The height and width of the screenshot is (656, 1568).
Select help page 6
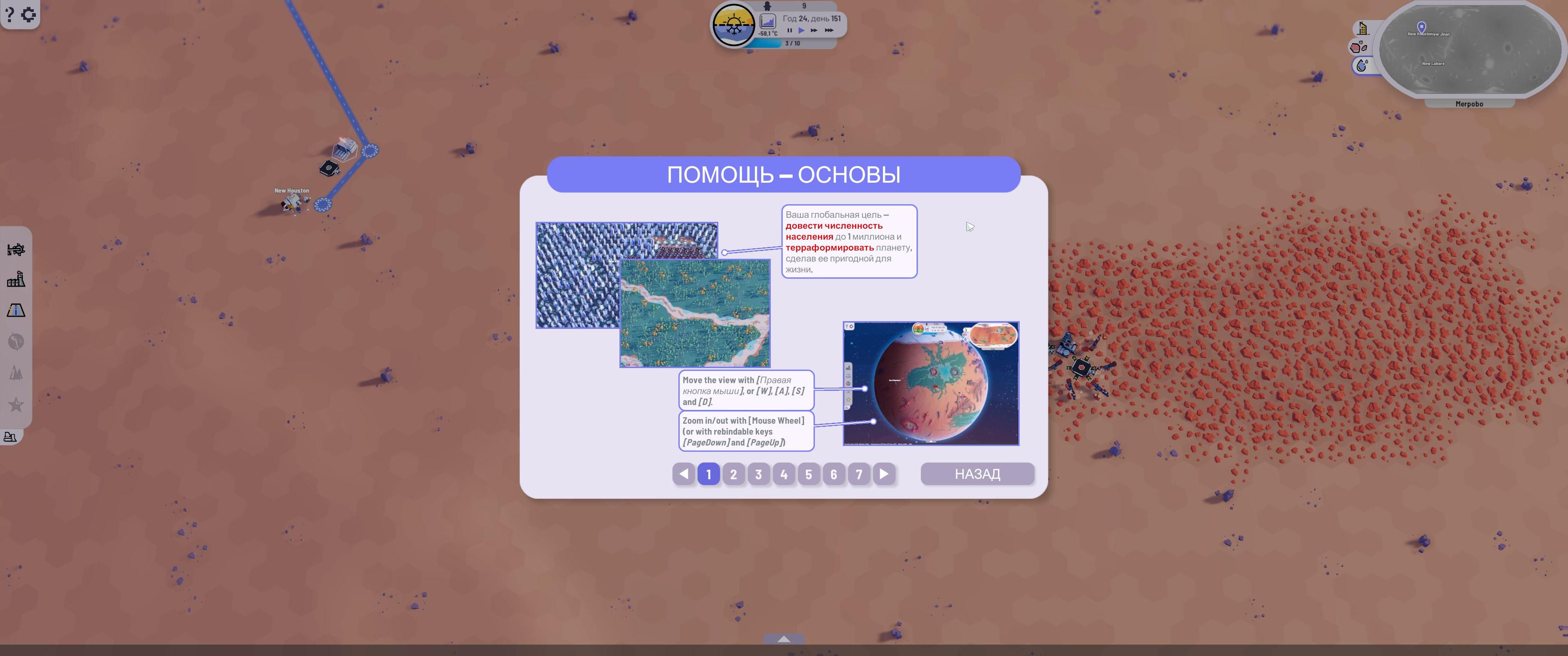[x=834, y=474]
